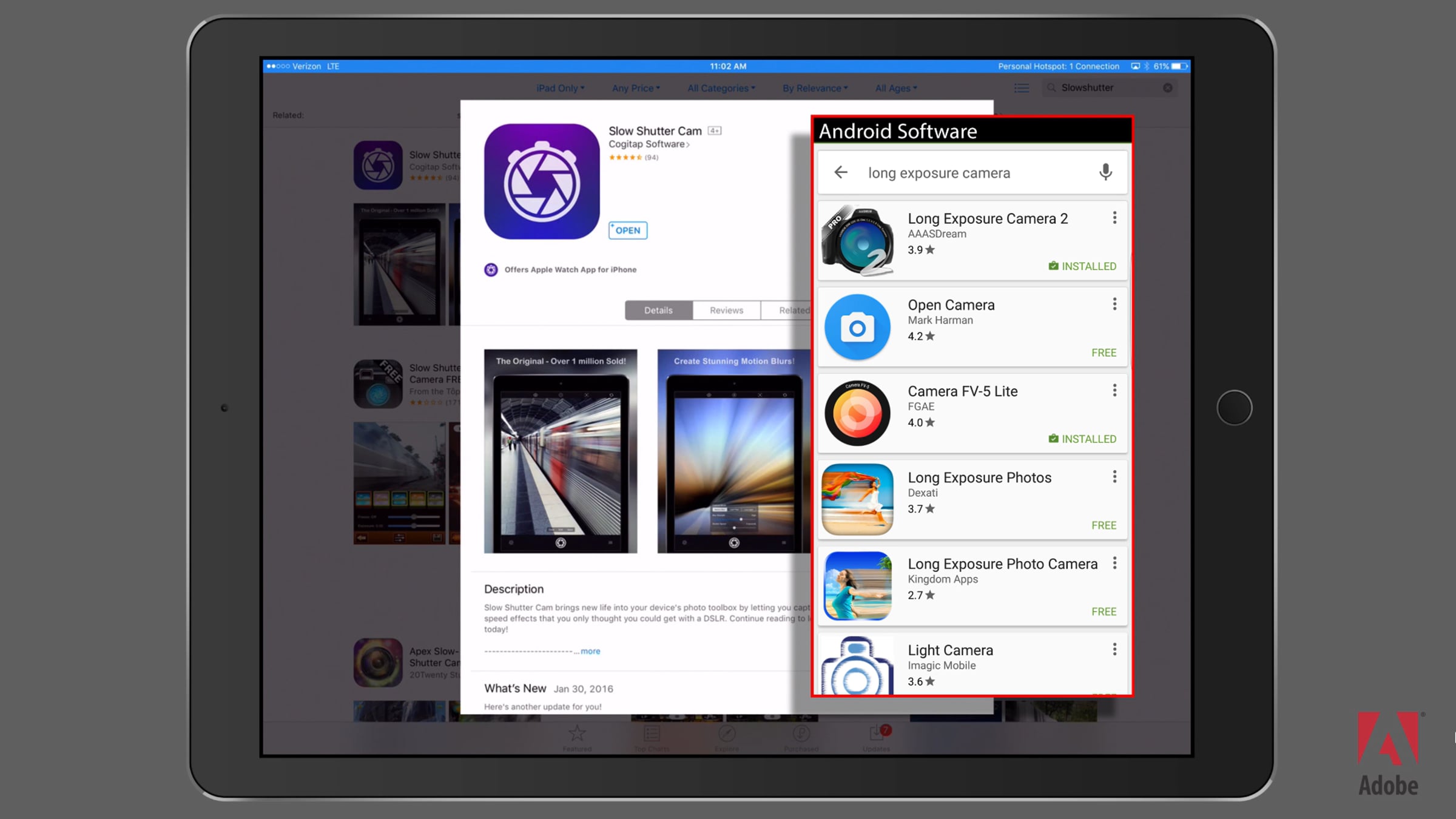1456x819 pixels.
Task: Click the Cogitap Software developer link
Action: point(649,144)
